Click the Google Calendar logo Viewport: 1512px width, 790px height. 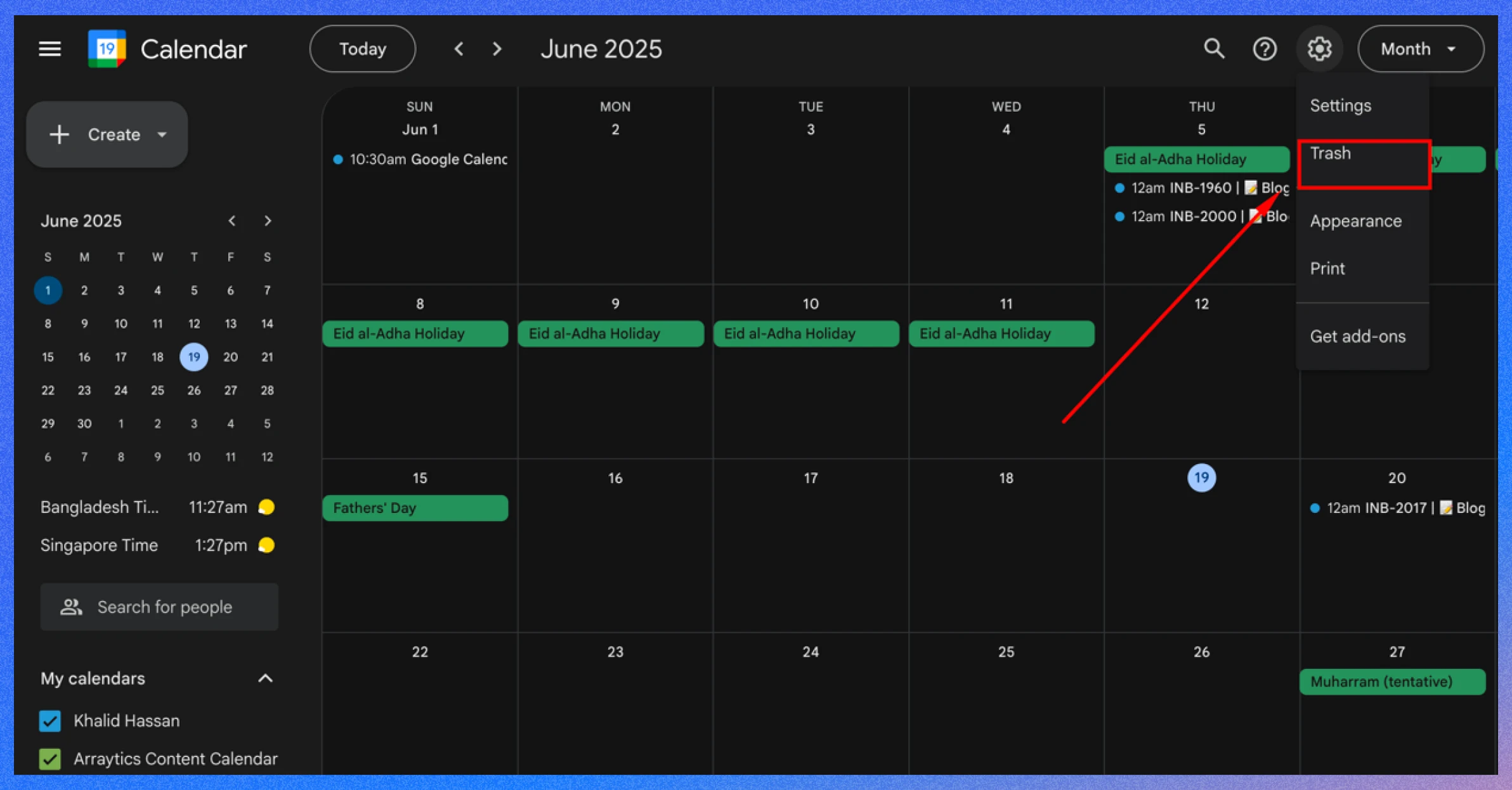[x=106, y=49]
